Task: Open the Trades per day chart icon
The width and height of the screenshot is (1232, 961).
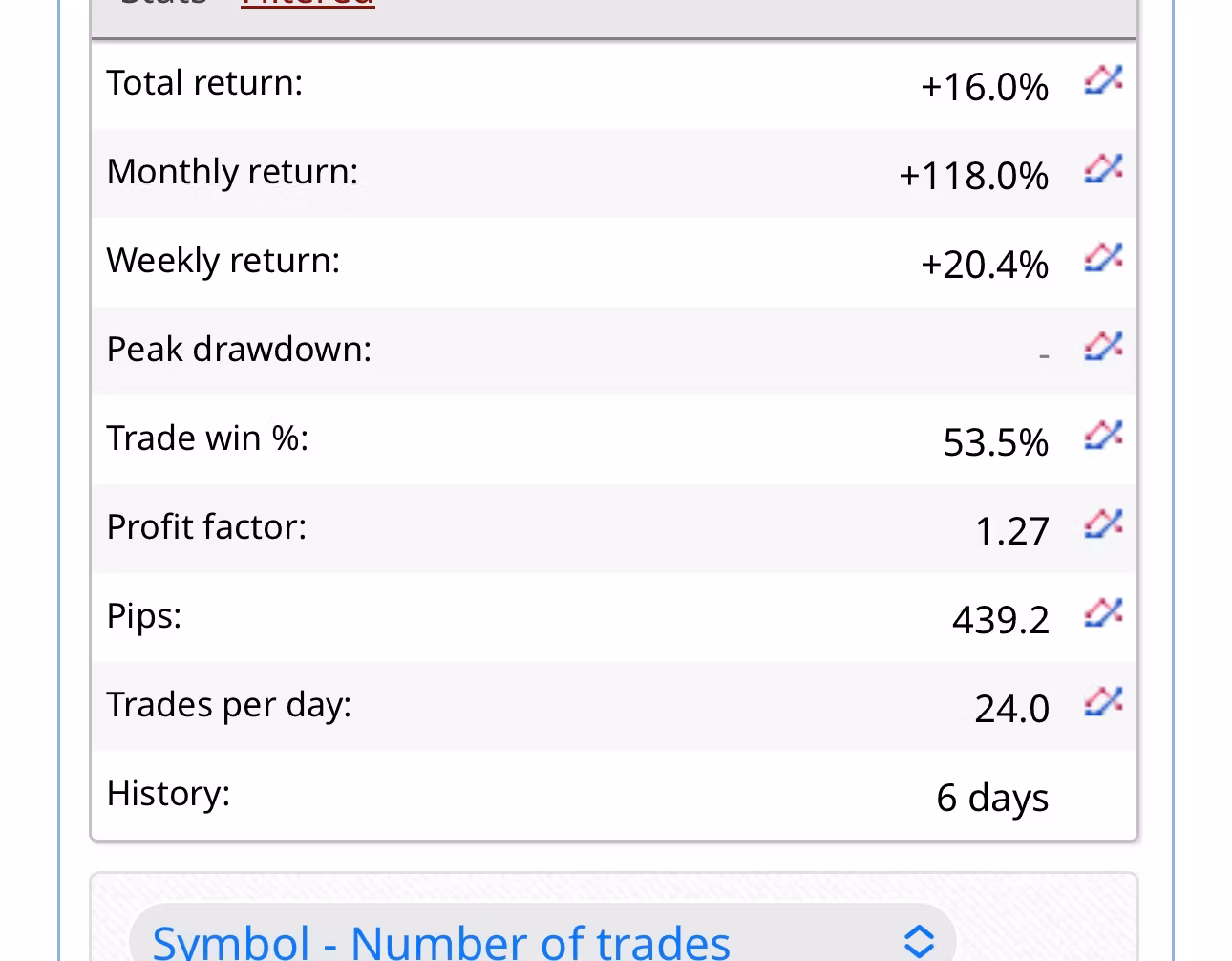Action: (1103, 702)
